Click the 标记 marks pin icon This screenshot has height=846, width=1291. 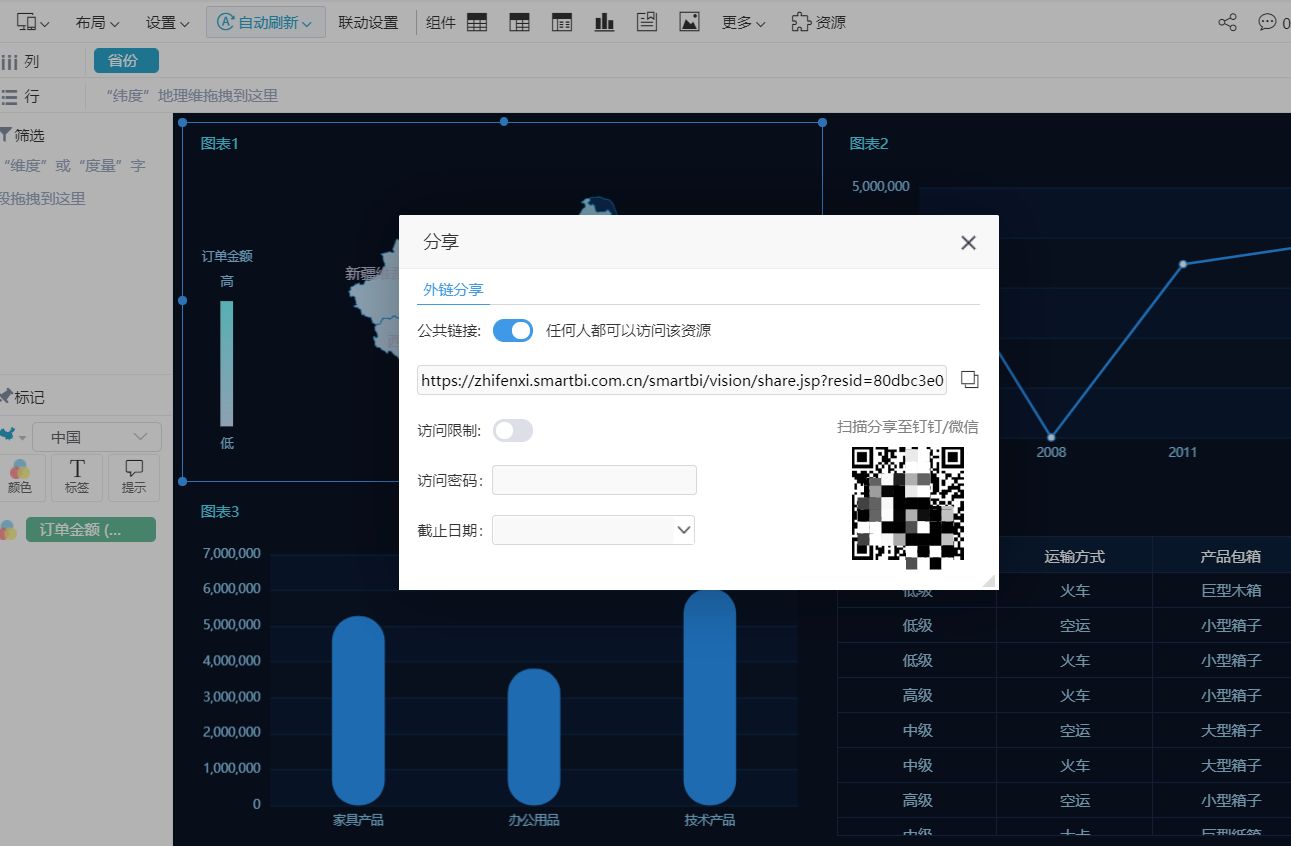5,396
